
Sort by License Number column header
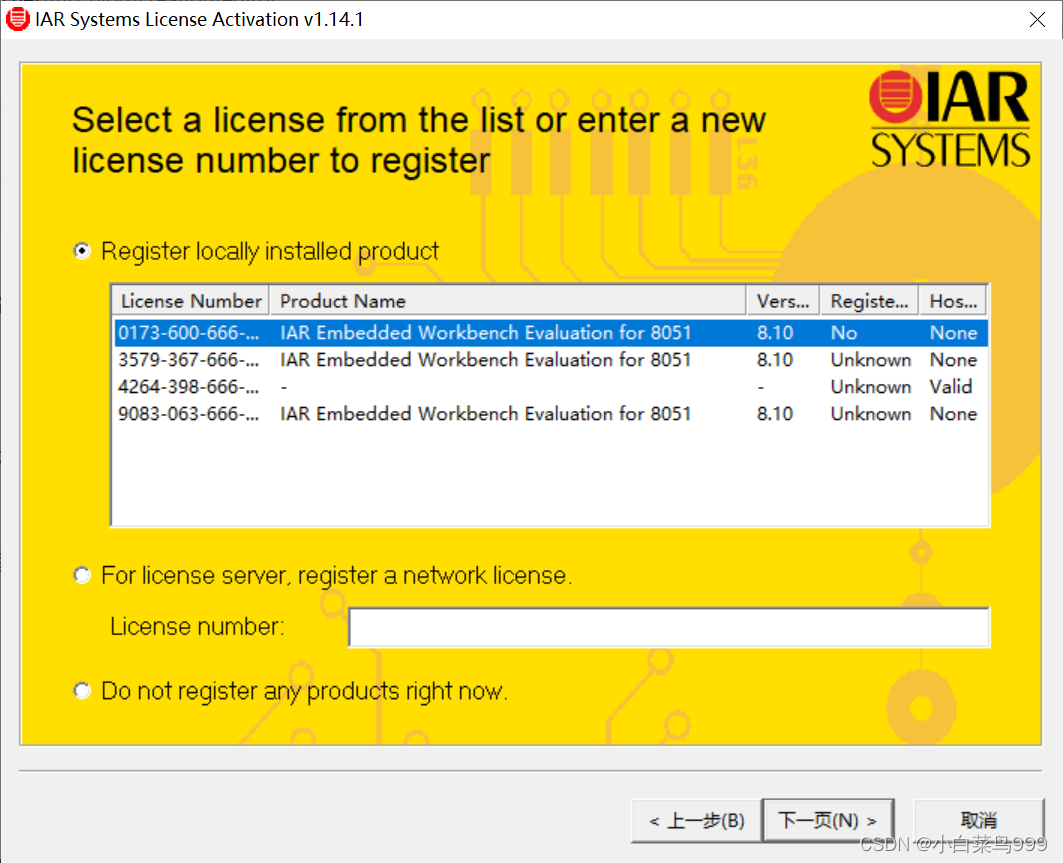tap(190, 301)
